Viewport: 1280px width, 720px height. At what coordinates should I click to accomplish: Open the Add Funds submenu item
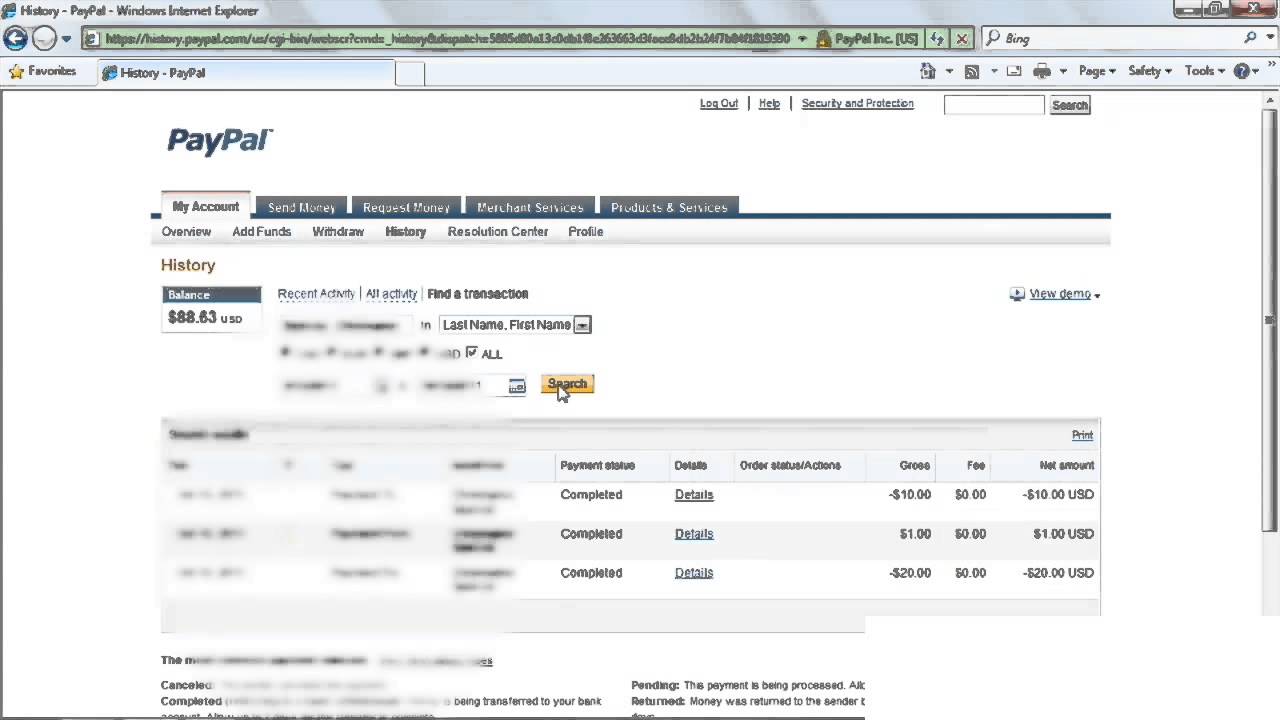pos(261,231)
